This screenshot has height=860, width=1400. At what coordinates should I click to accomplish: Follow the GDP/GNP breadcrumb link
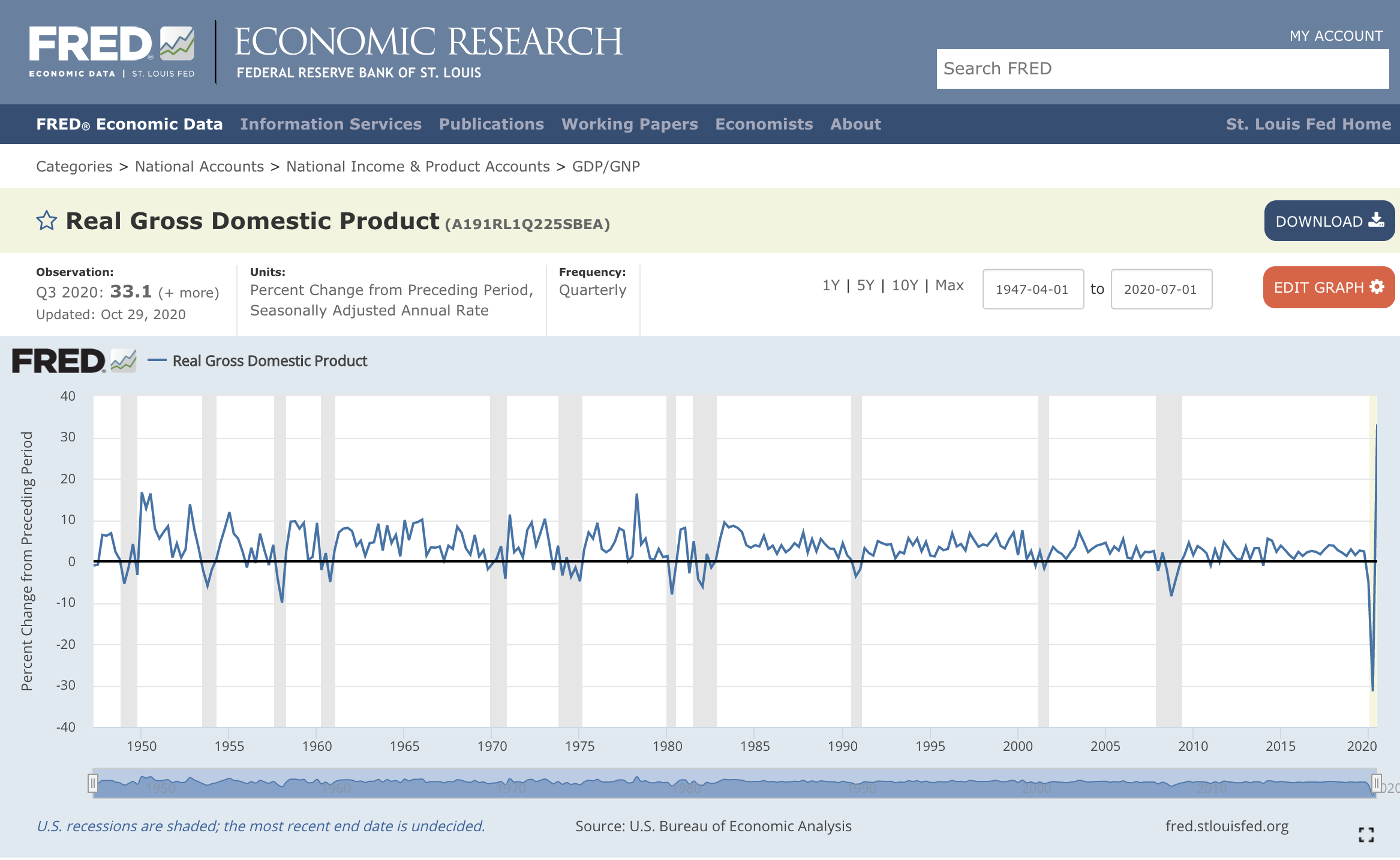point(606,166)
